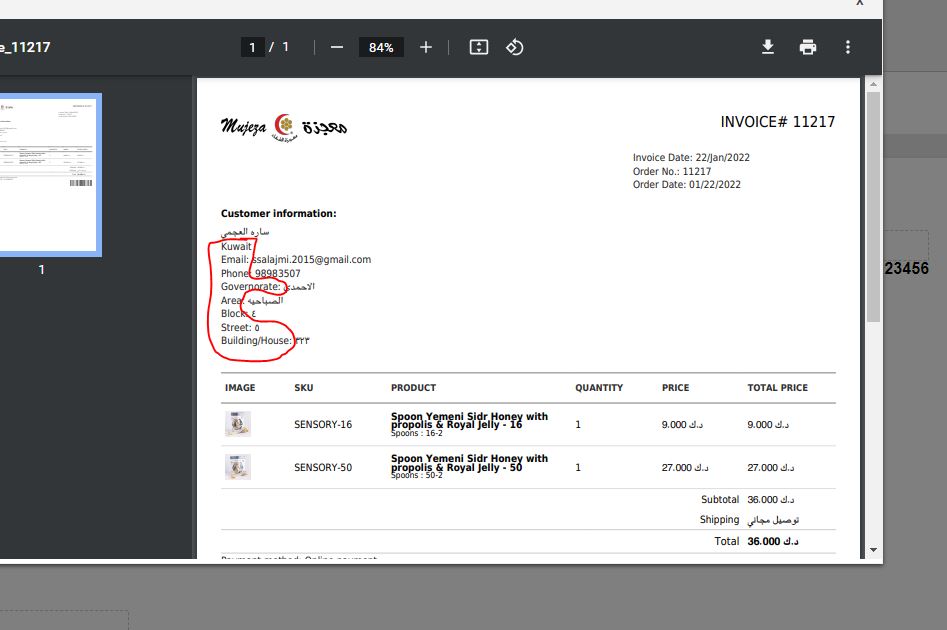Click the vertical scrollbar up arrow
This screenshot has width=947, height=630.
[x=873, y=85]
